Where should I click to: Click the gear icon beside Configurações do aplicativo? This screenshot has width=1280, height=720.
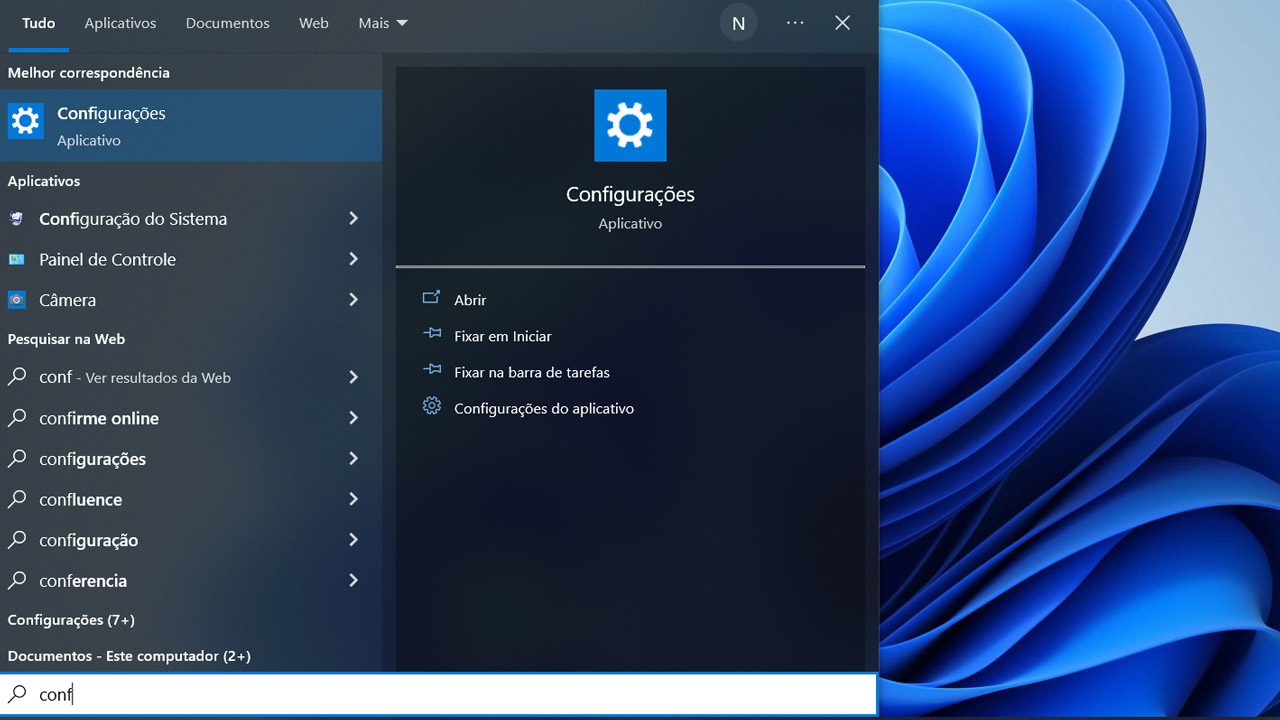(x=431, y=406)
